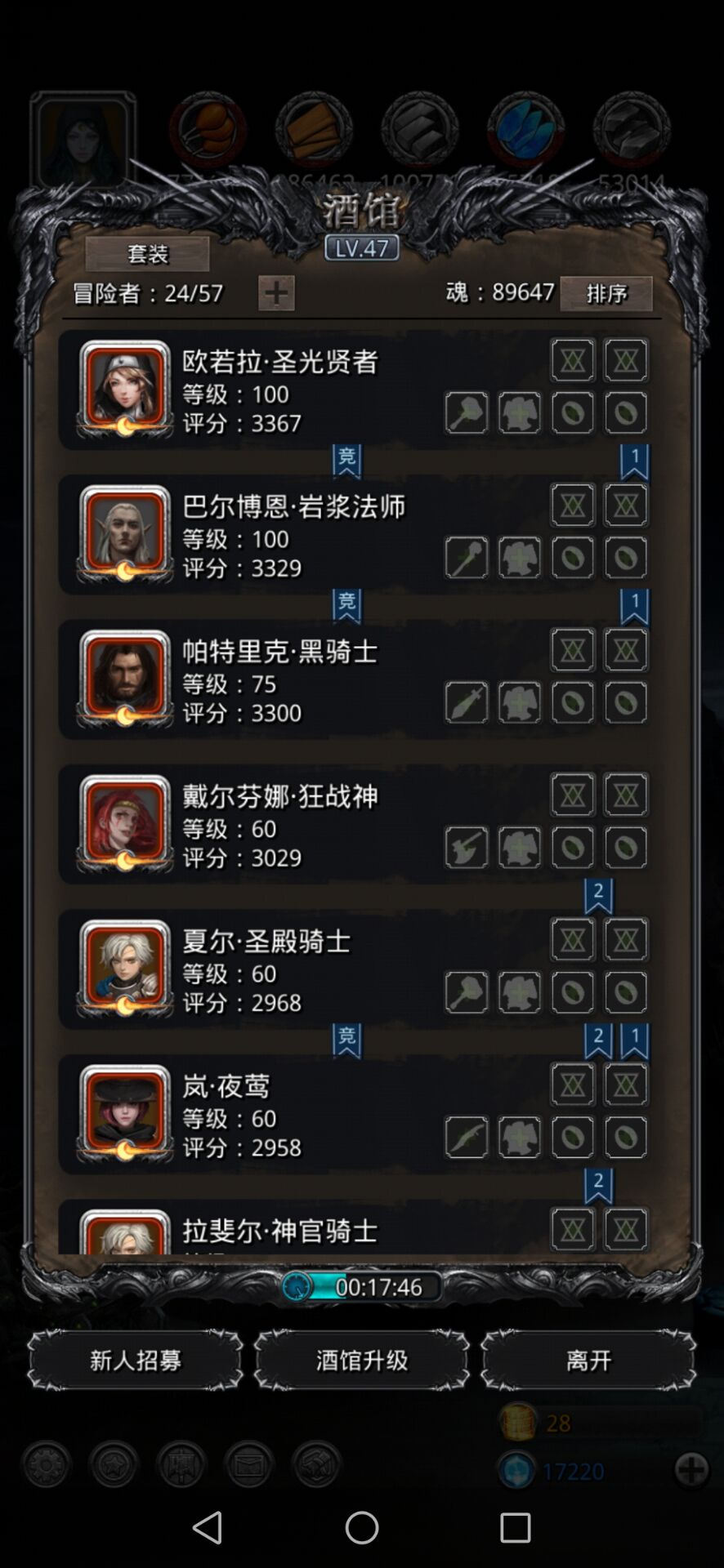Click the plus icon beside adventurer count
Image resolution: width=724 pixels, height=1568 pixels.
pos(276,292)
